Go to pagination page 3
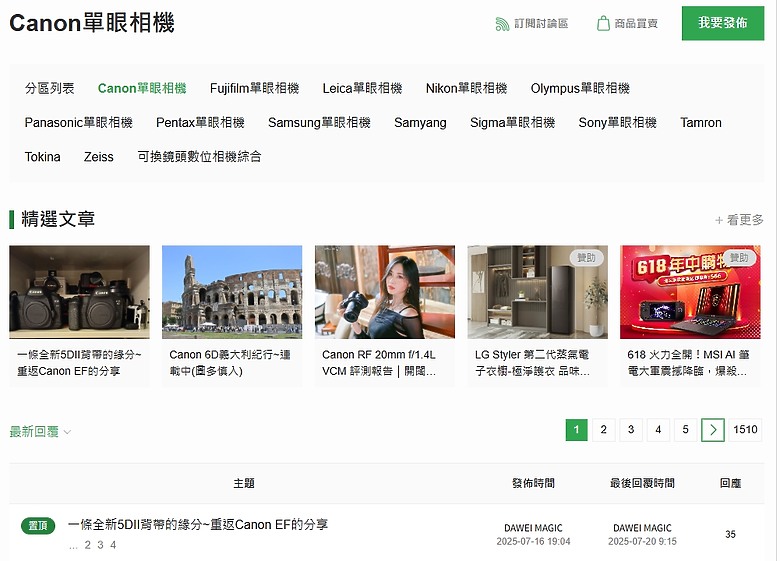This screenshot has height=561, width=780. coord(631,430)
